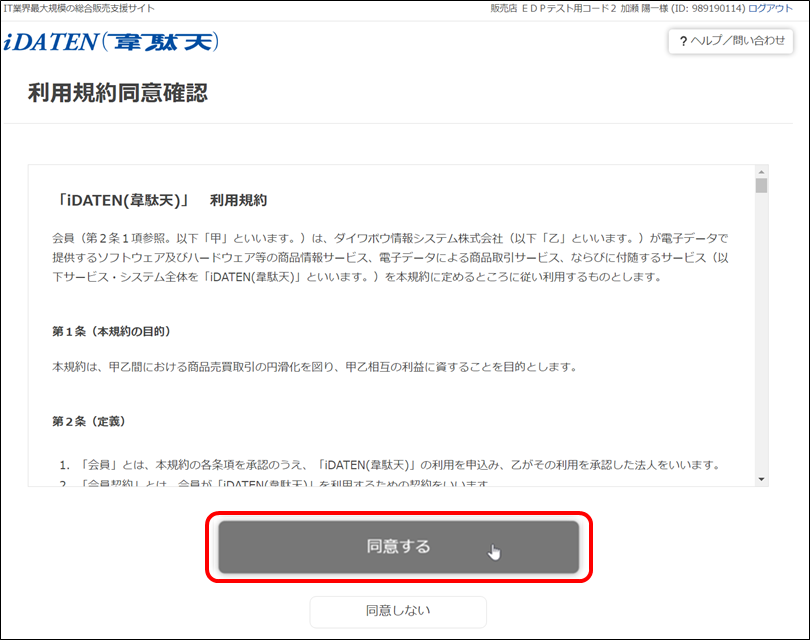Click the iDATEN (韋駄天) logo
The height and width of the screenshot is (640, 810).
(111, 42)
